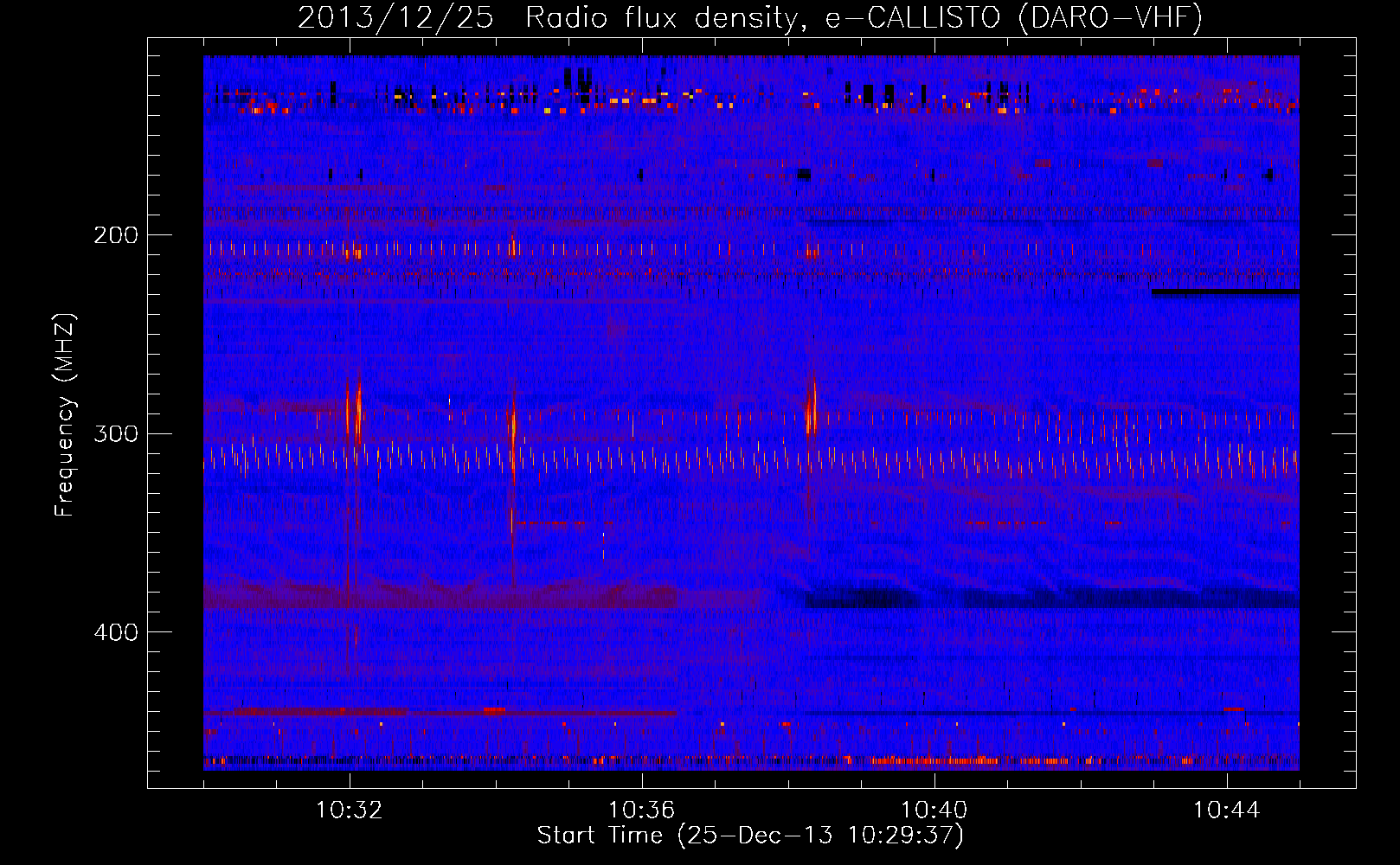Image resolution: width=1400 pixels, height=865 pixels.
Task: Click the '10:36' time tick label
Action: 641,811
